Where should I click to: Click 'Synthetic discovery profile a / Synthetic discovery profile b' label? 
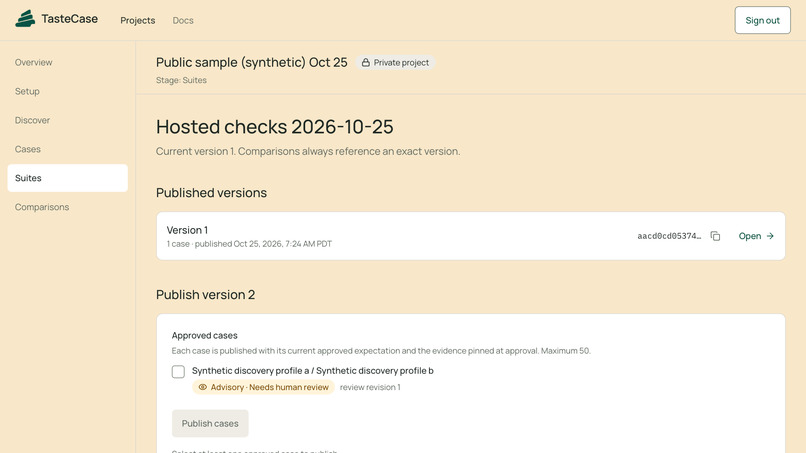coord(313,371)
